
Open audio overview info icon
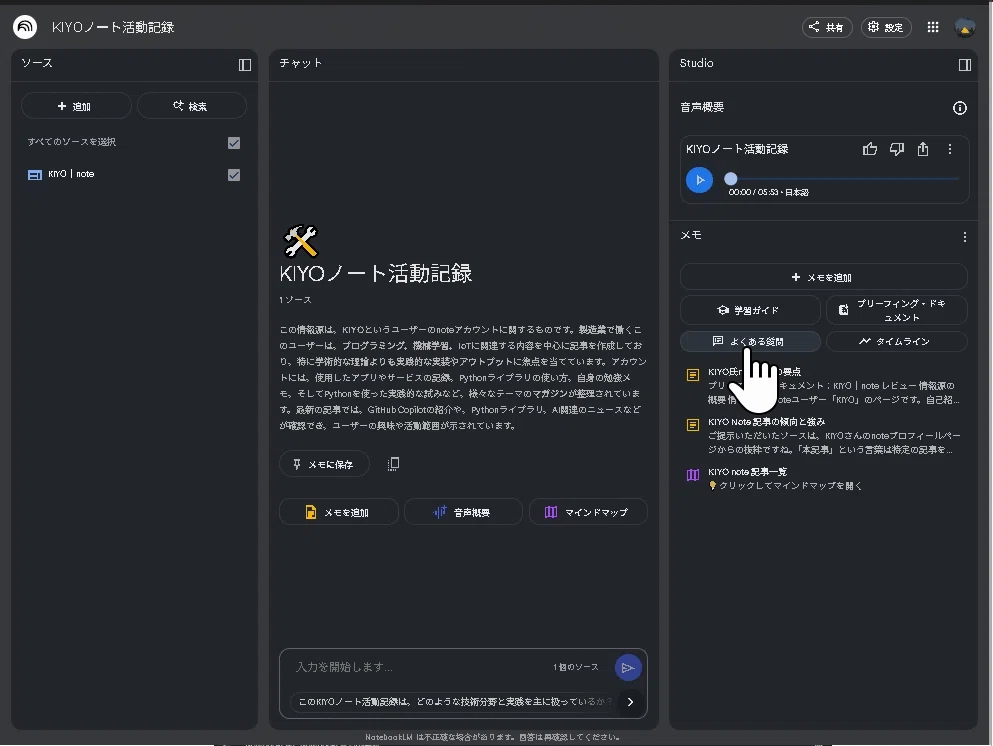pos(959,108)
